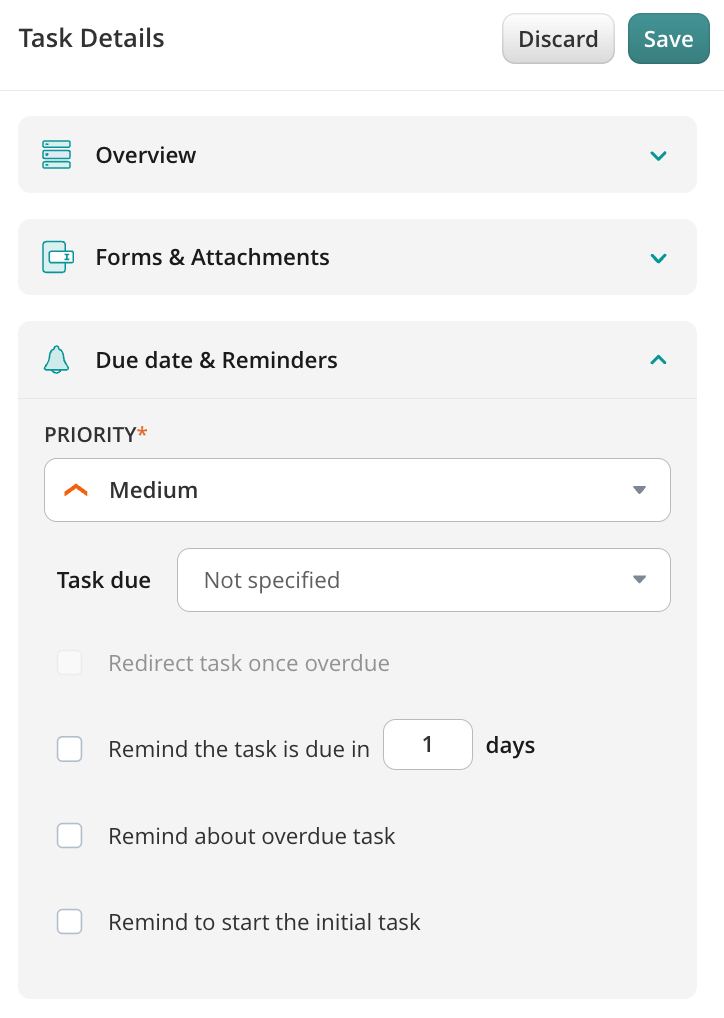Click the days number input field
This screenshot has width=724, height=1018.
(x=428, y=745)
